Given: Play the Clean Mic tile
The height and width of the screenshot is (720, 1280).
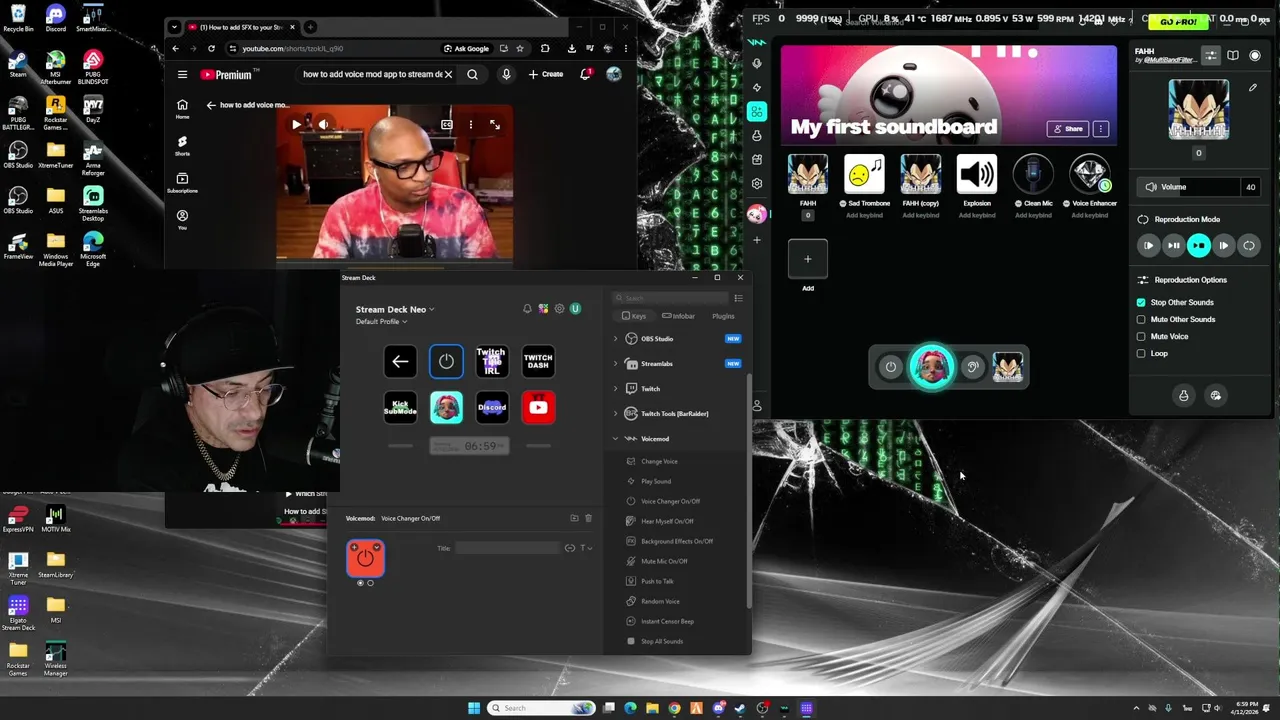Looking at the screenshot, I should 1033,175.
